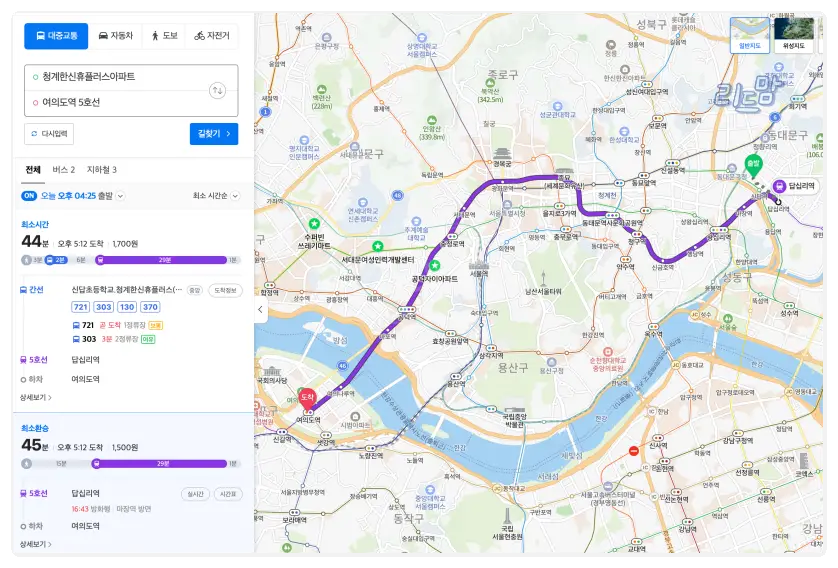
Task: Select 일반지도 map type
Action: [x=750, y=35]
